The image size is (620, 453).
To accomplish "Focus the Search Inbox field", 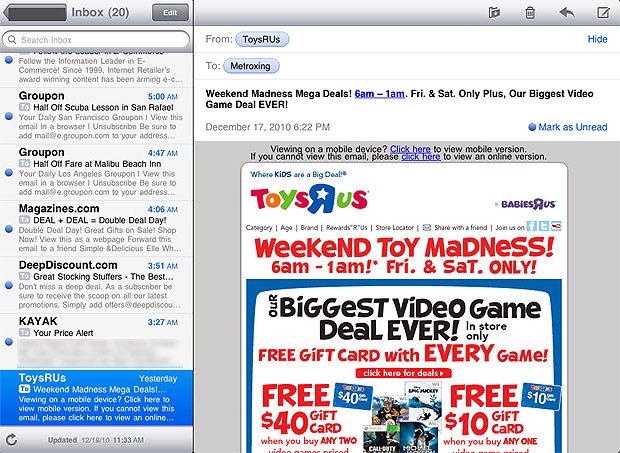I will 96,40.
